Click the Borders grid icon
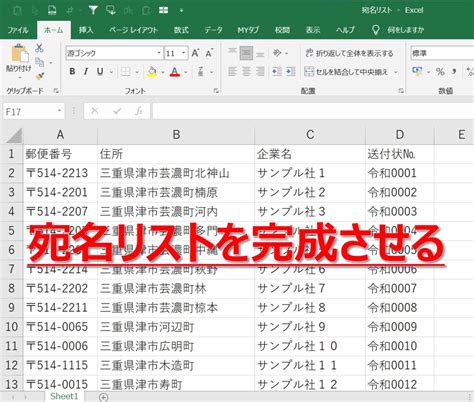 coord(126,72)
